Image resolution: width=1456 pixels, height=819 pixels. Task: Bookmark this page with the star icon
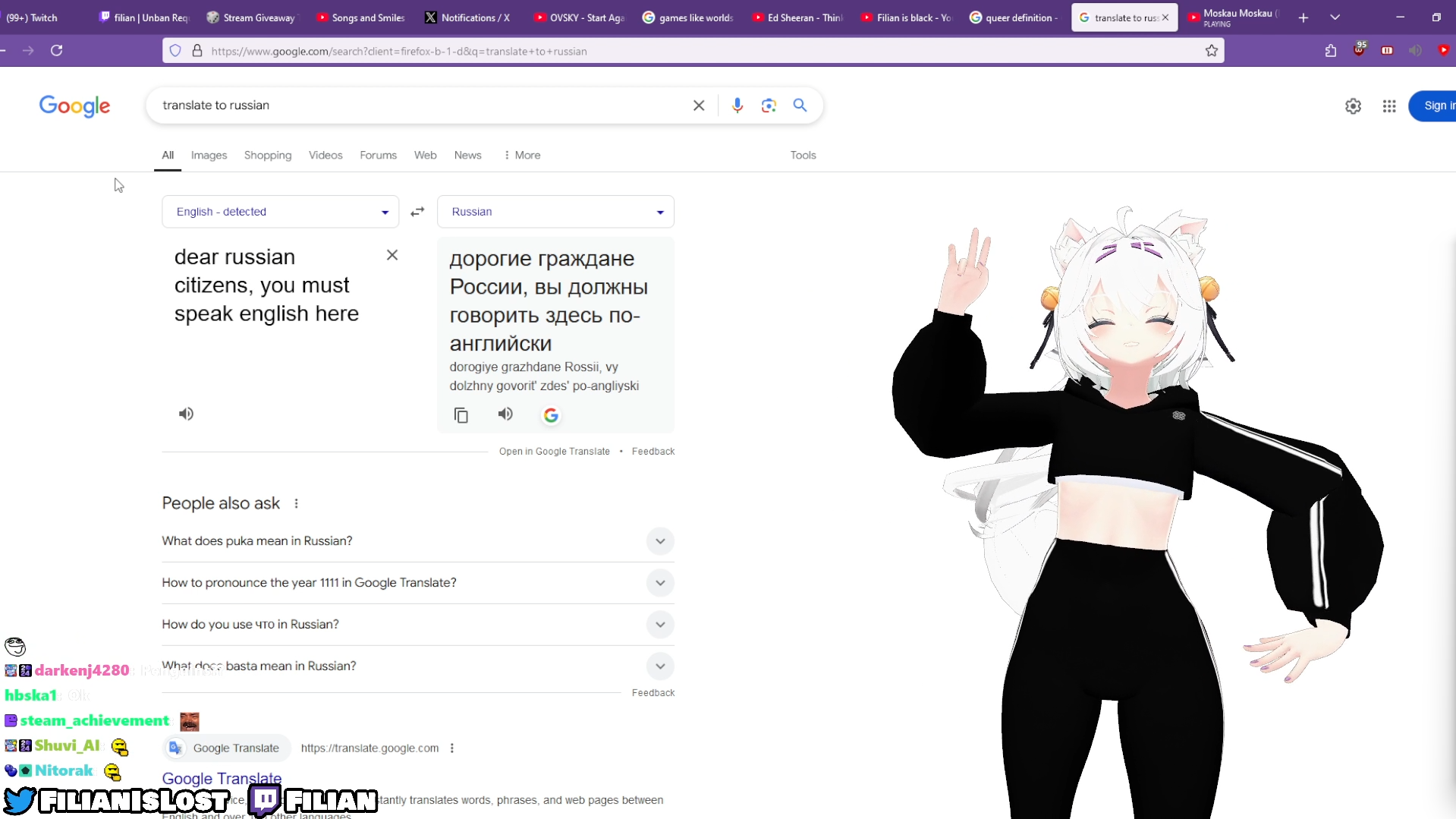click(x=1212, y=51)
